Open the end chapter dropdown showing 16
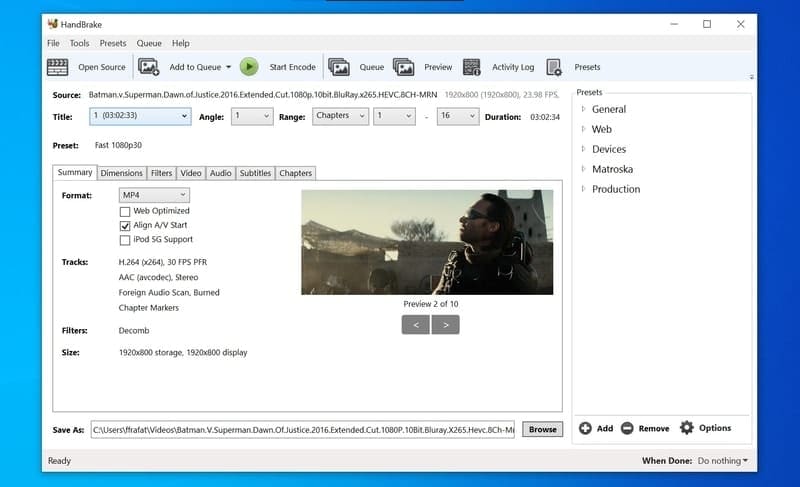 click(x=458, y=116)
